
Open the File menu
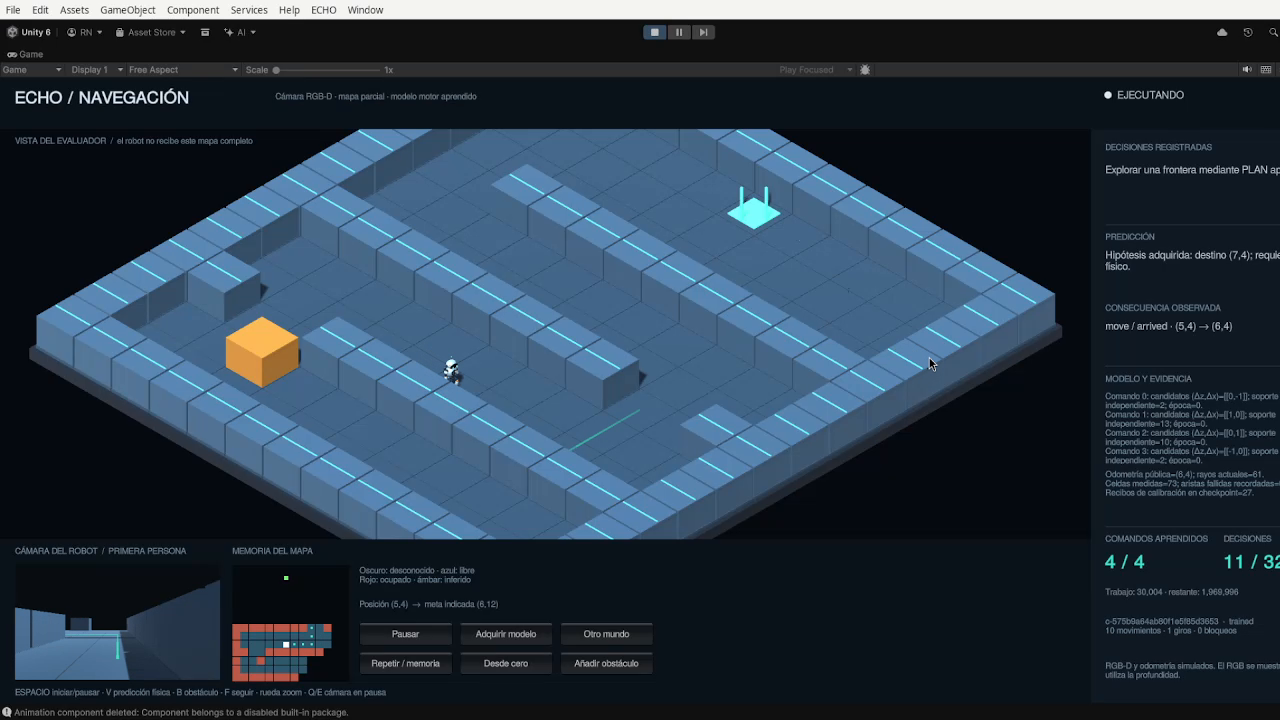click(x=13, y=10)
